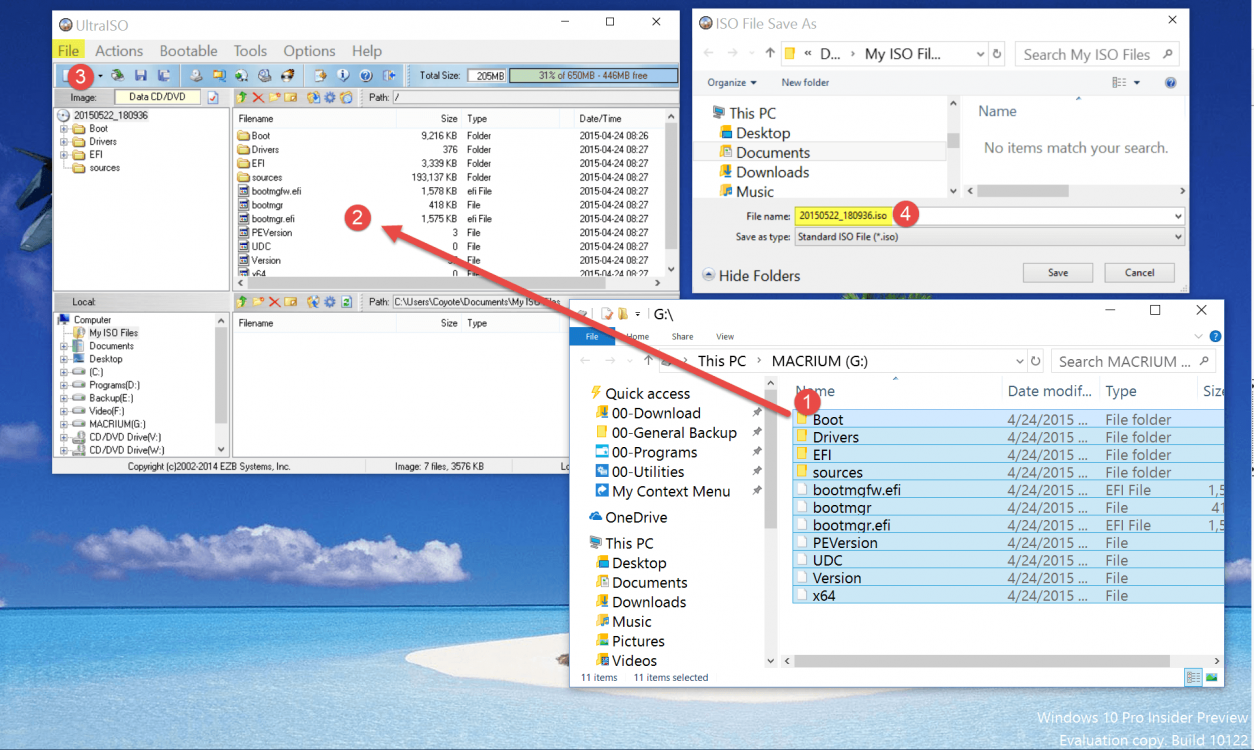Click the Save floppy-disk icon in UltraISO toolbar
The width and height of the screenshot is (1254, 750).
coord(141,75)
